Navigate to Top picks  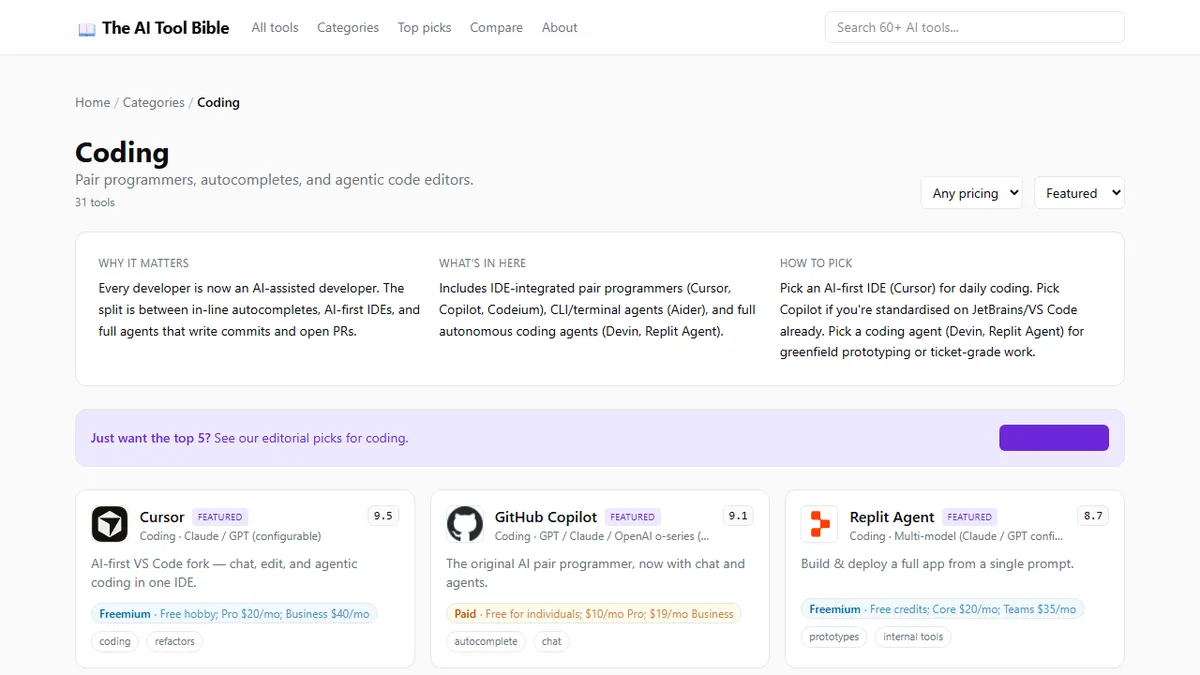coord(425,28)
